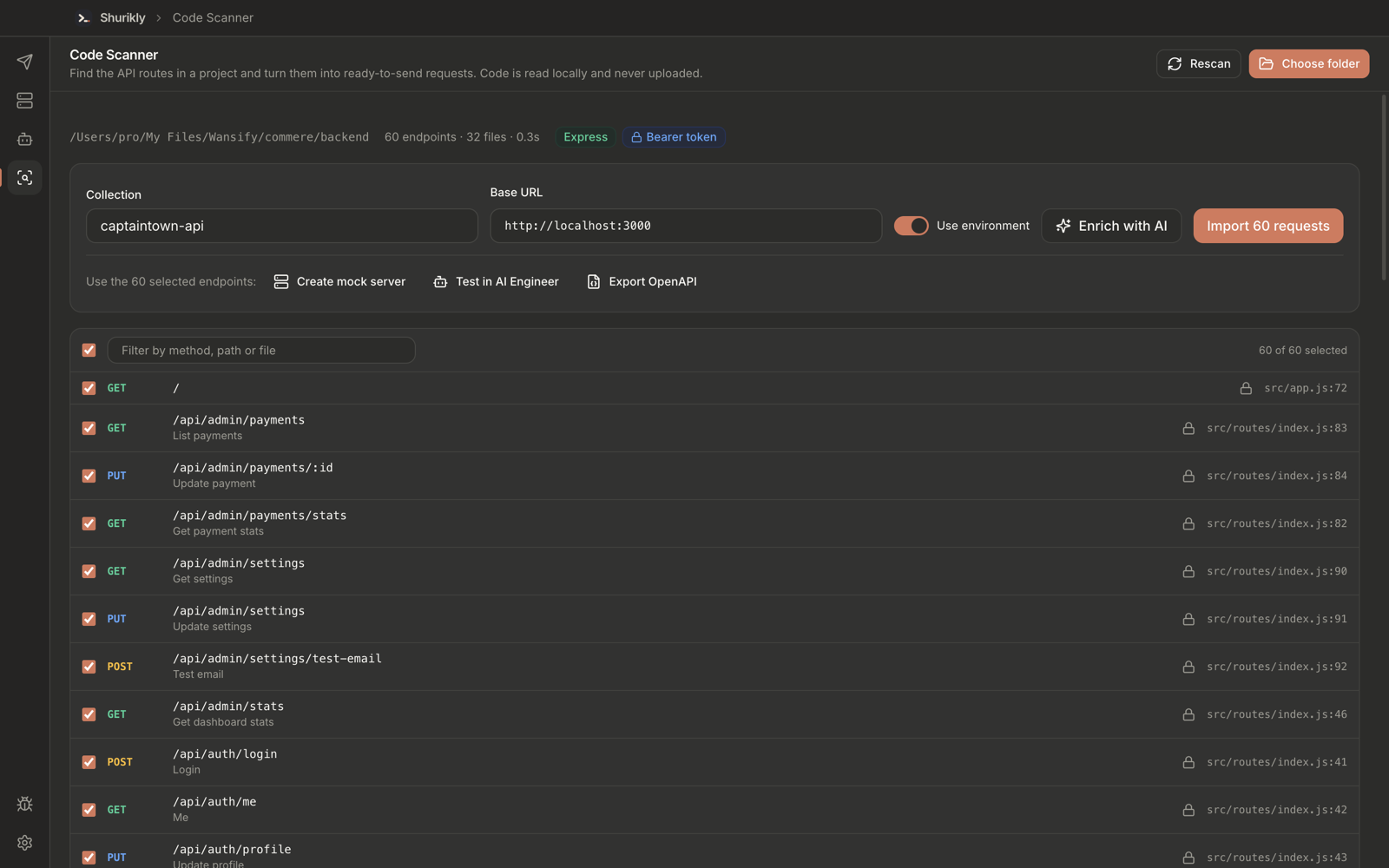This screenshot has height=868, width=1389.
Task: Click the Bearer token badge
Action: click(674, 137)
